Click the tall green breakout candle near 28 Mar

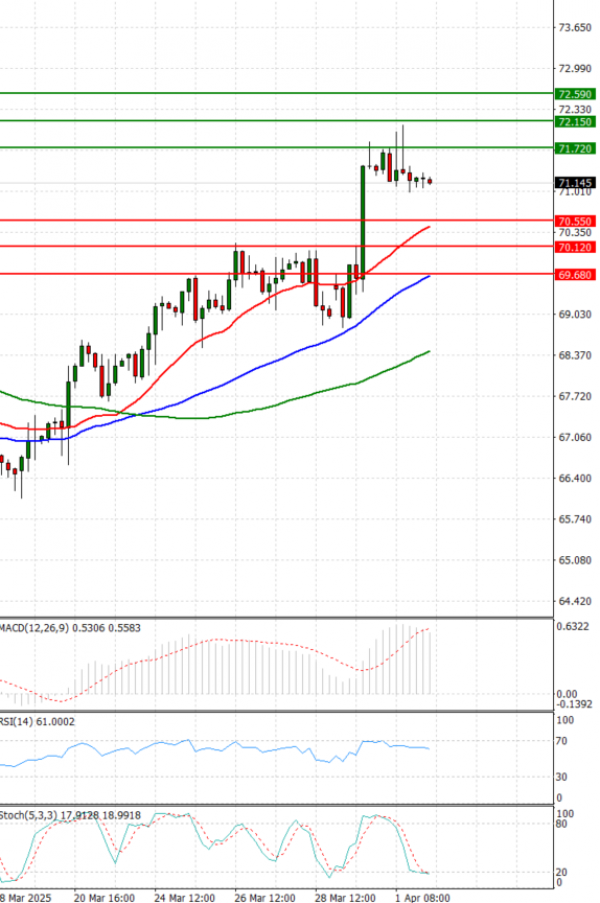coord(363,222)
